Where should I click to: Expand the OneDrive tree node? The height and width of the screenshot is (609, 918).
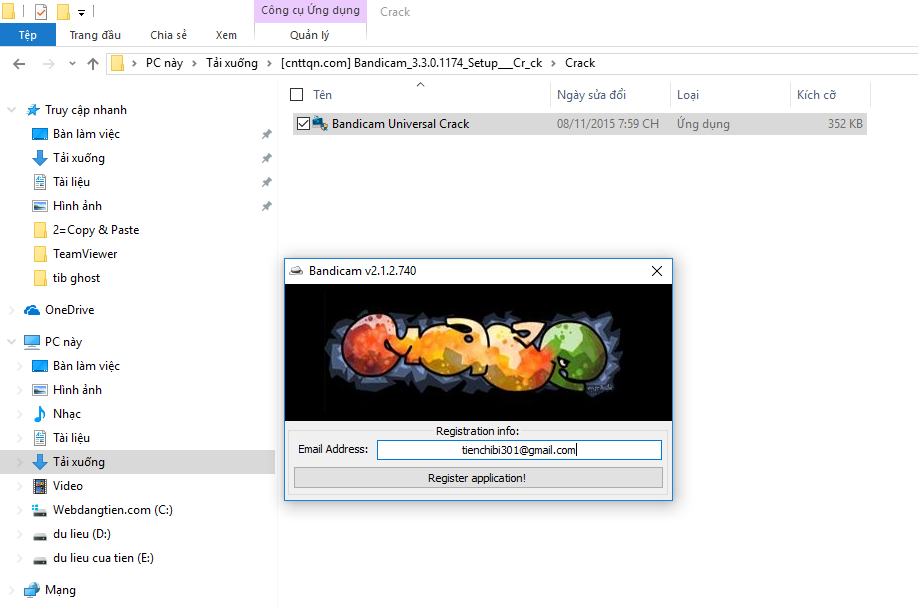[11, 310]
